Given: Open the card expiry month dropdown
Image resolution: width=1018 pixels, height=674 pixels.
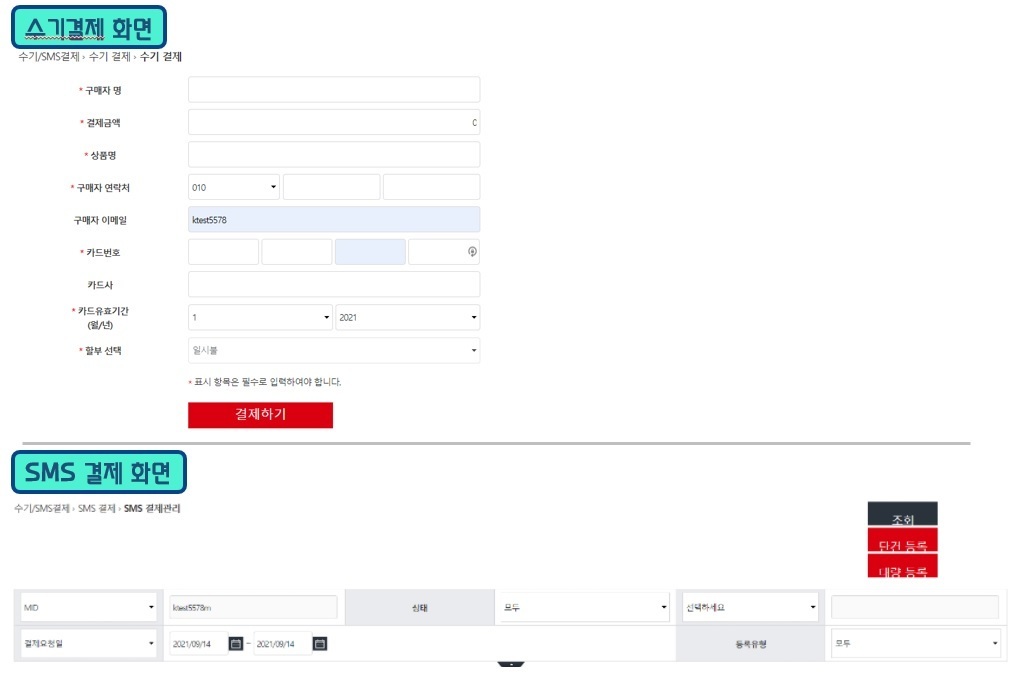Looking at the screenshot, I should point(260,318).
